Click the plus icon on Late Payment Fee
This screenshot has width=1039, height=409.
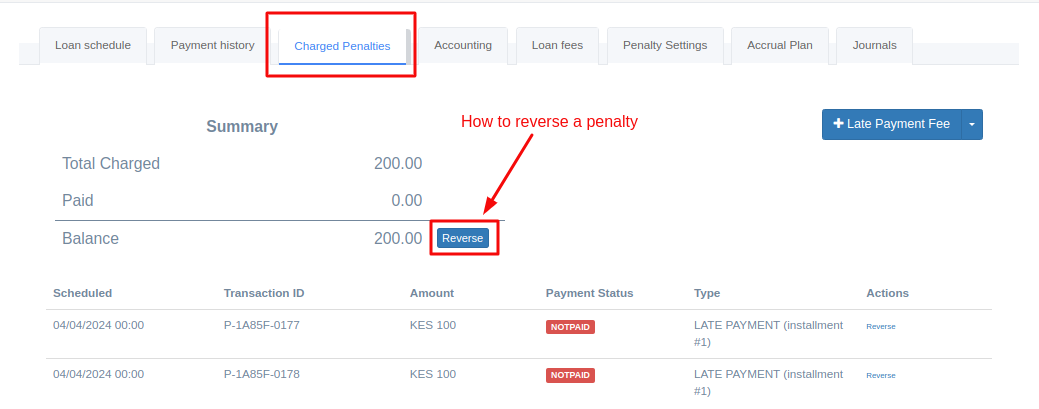click(838, 124)
